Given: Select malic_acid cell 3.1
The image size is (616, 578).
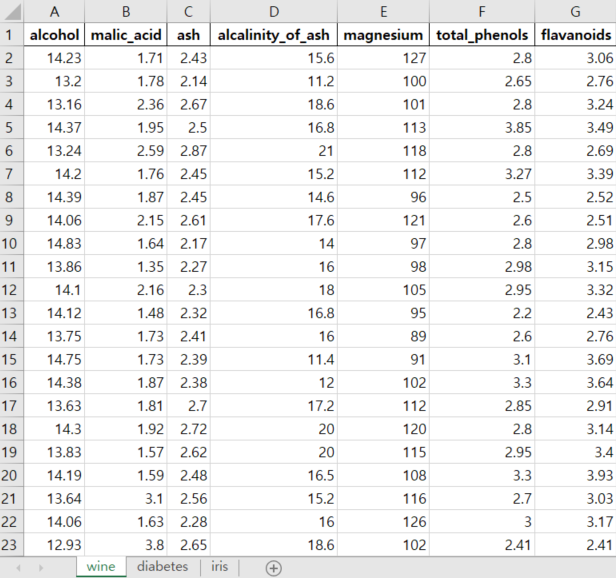Looking at the screenshot, I should (x=126, y=499).
